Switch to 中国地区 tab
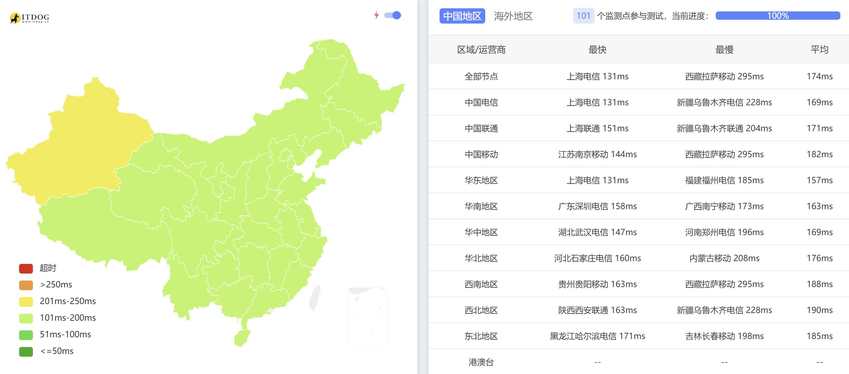This screenshot has height=374, width=849. point(462,16)
